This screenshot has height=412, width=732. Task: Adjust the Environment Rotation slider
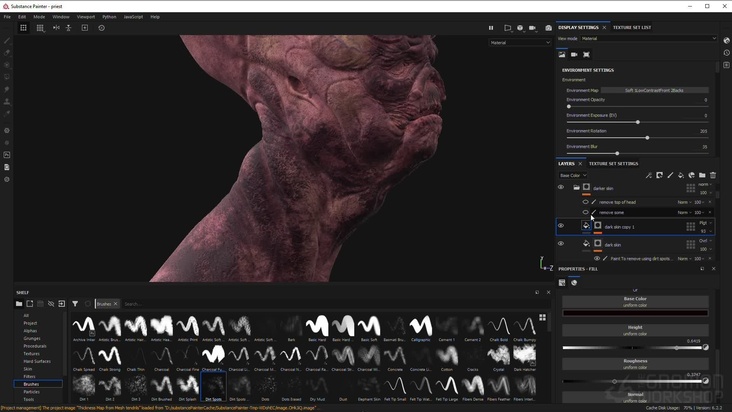coord(637,138)
